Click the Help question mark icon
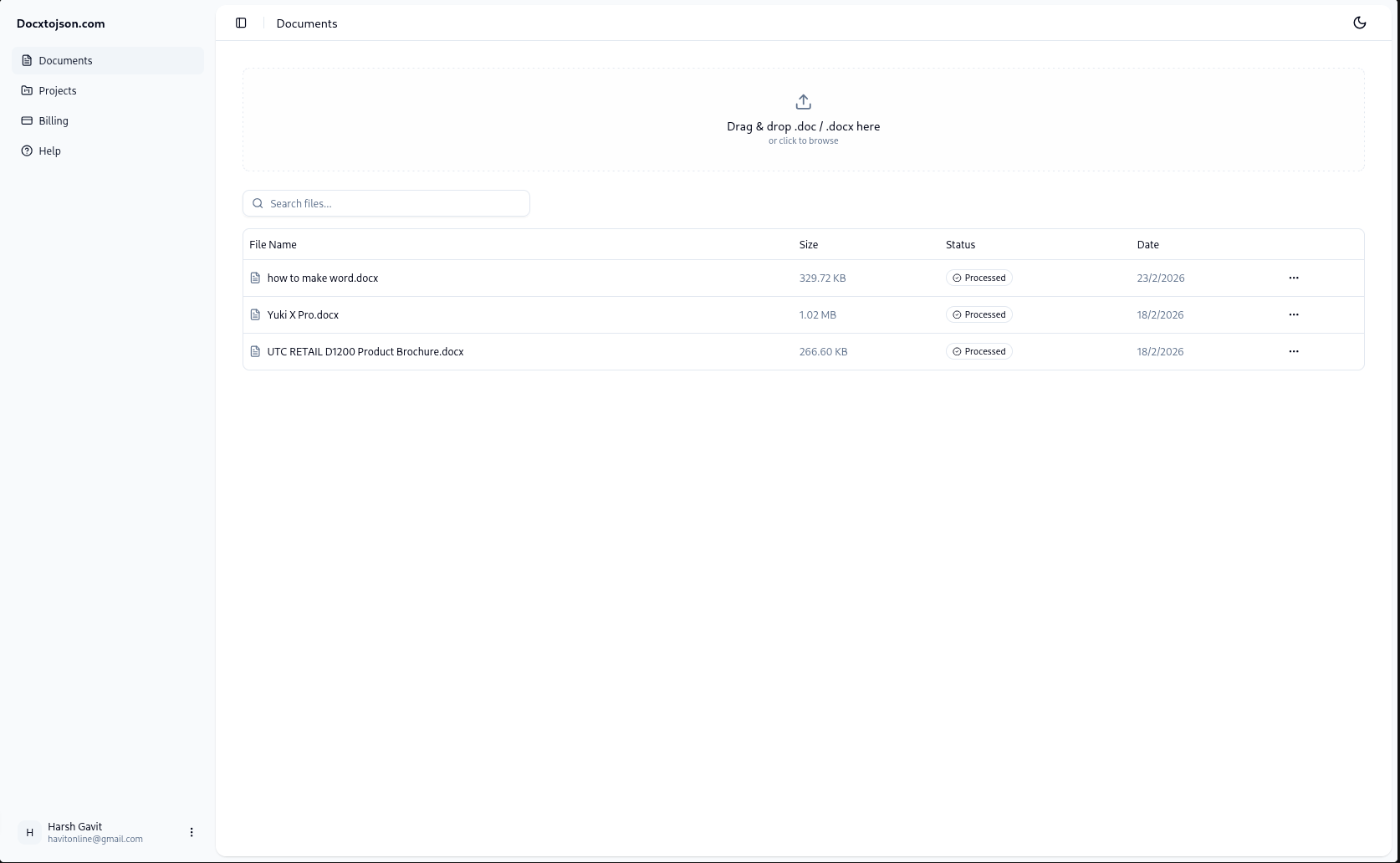Viewport: 1400px width, 863px height. 26,151
